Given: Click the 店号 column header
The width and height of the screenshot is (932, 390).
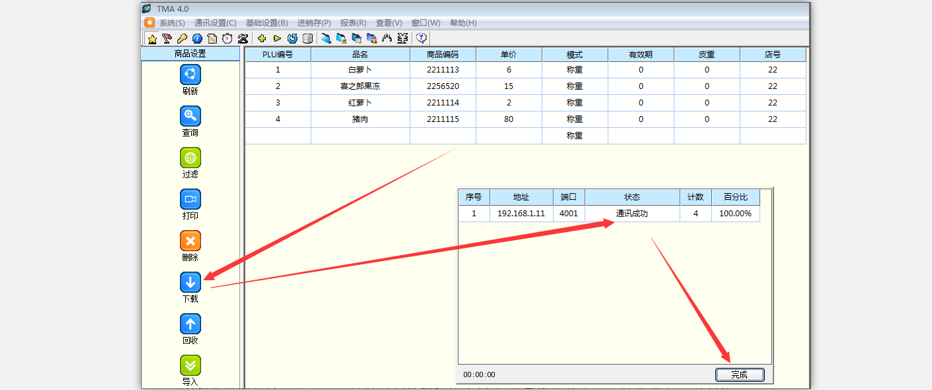Looking at the screenshot, I should (773, 55).
